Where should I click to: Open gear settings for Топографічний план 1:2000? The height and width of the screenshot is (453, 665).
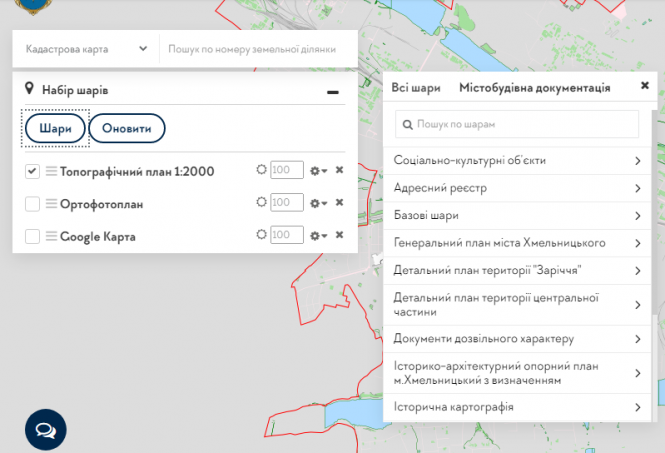pyautogui.click(x=319, y=171)
